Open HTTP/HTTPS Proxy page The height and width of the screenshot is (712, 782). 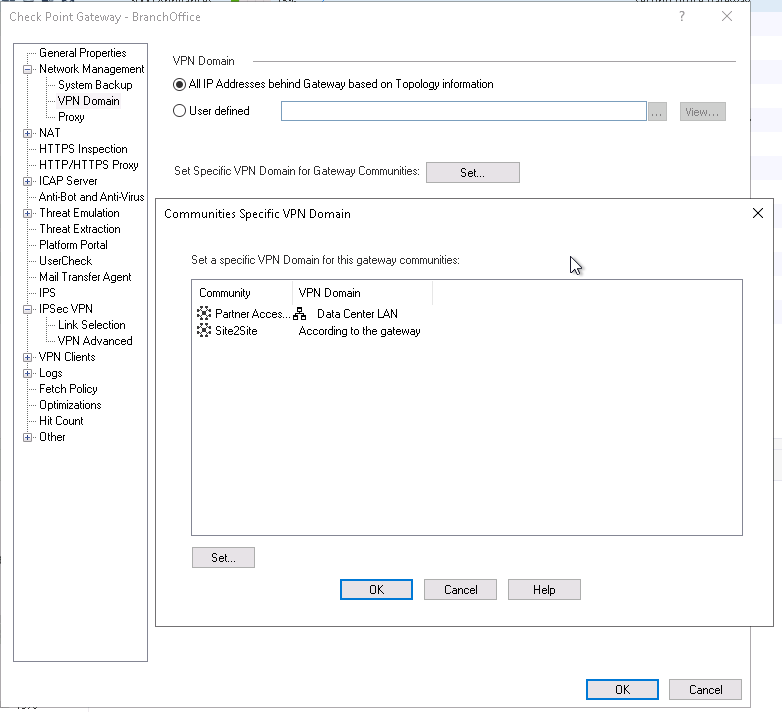(x=89, y=165)
